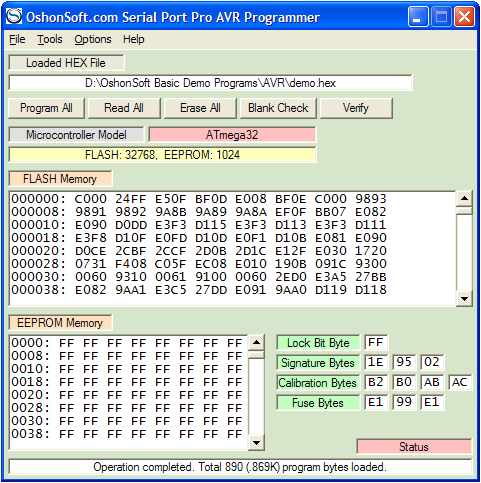Click the Fuse Bytes label
Screen dimensions: 481x483
(x=318, y=403)
